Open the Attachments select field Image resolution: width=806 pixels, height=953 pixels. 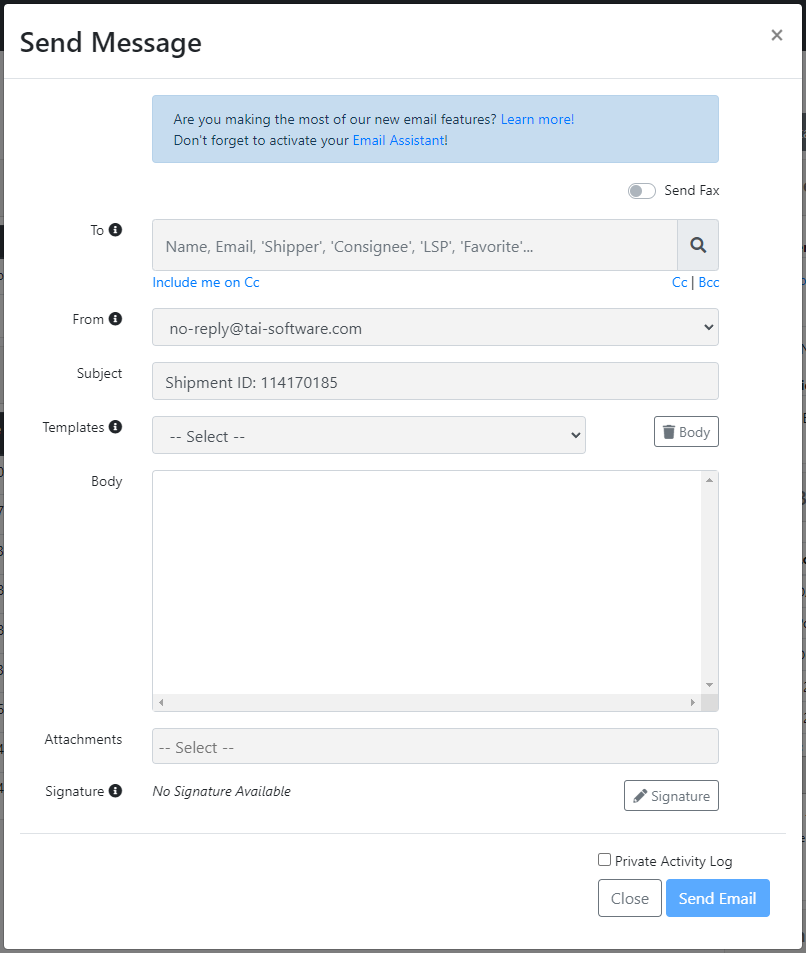(435, 746)
